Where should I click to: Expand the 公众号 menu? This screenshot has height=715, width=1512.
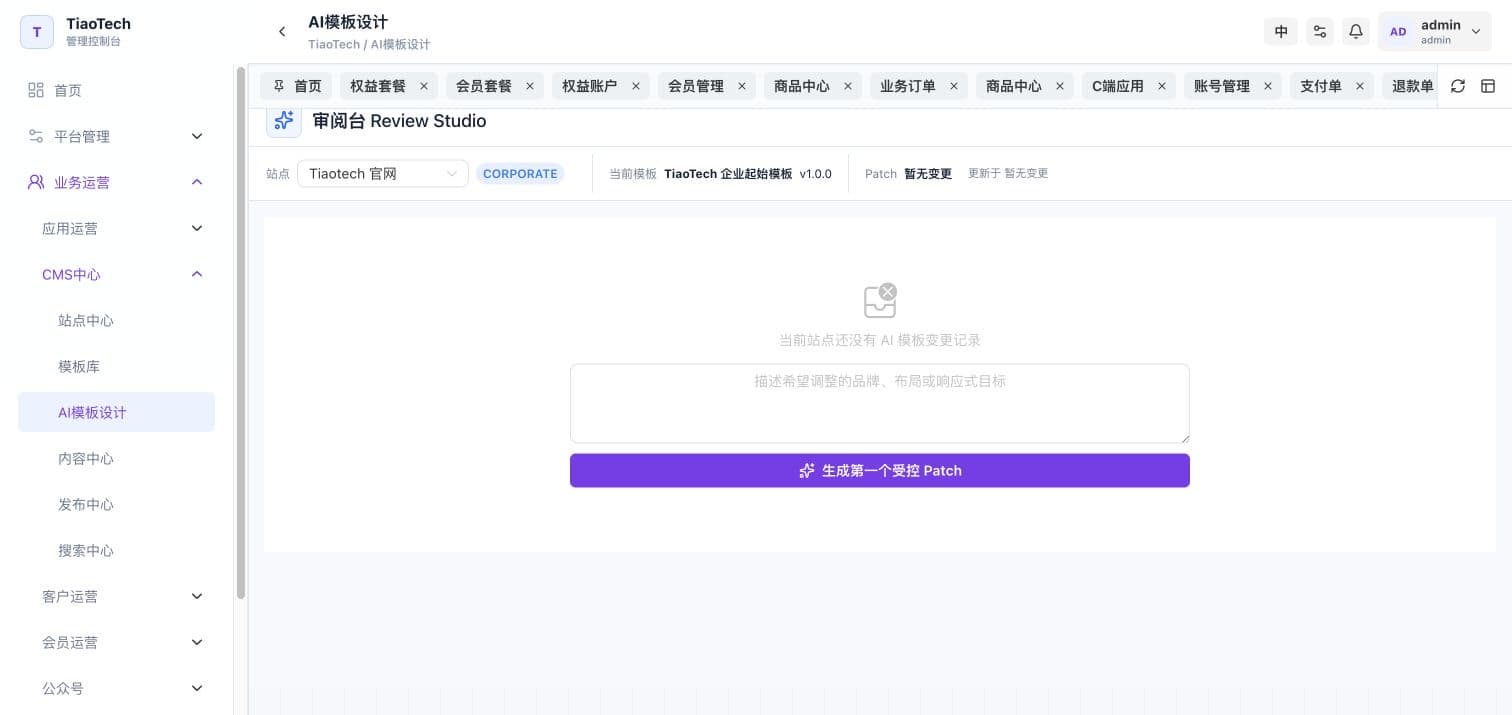pos(116,688)
